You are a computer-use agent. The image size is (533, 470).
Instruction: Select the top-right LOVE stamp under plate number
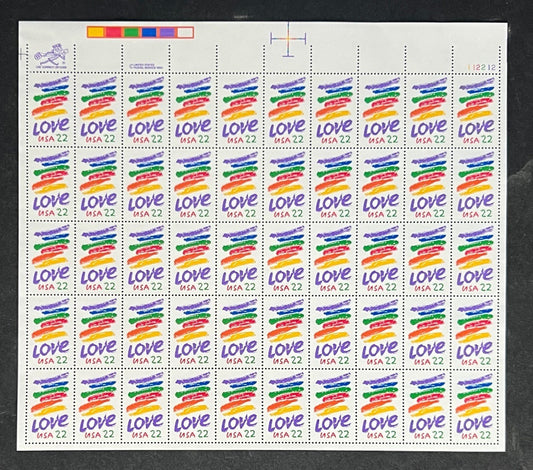click(x=476, y=110)
